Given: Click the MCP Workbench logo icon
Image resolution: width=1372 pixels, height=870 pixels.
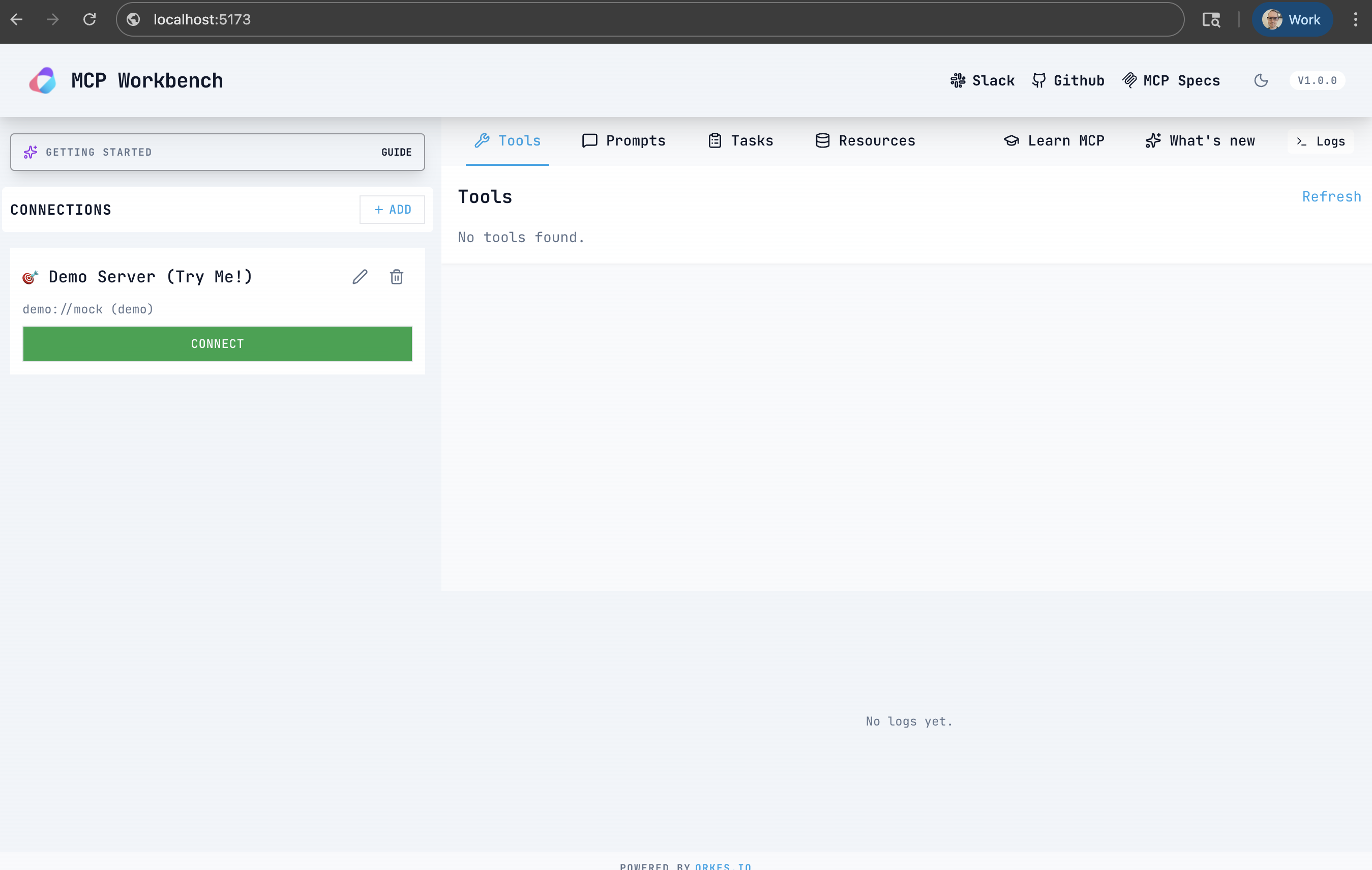Looking at the screenshot, I should tap(43, 80).
